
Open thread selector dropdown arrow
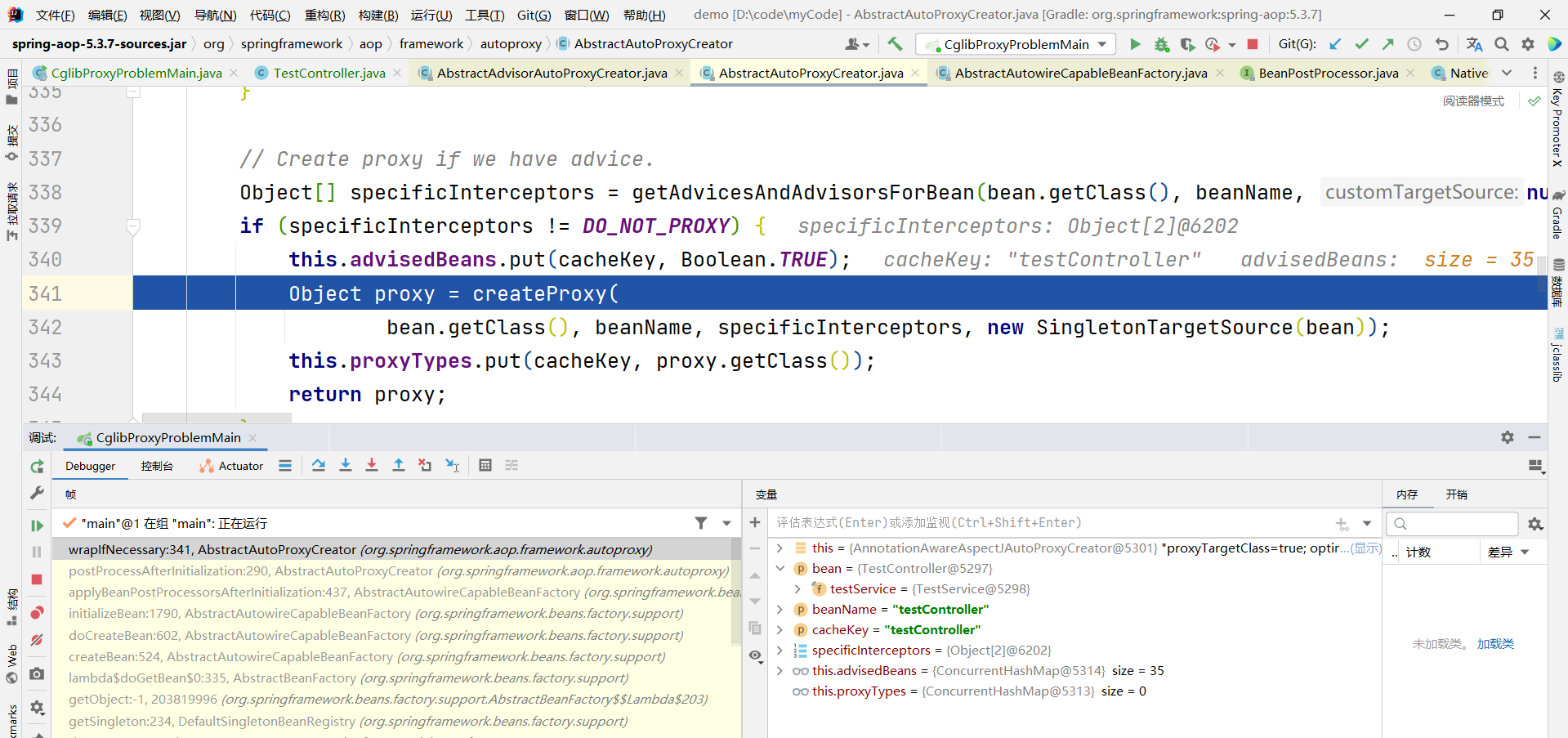tap(726, 523)
